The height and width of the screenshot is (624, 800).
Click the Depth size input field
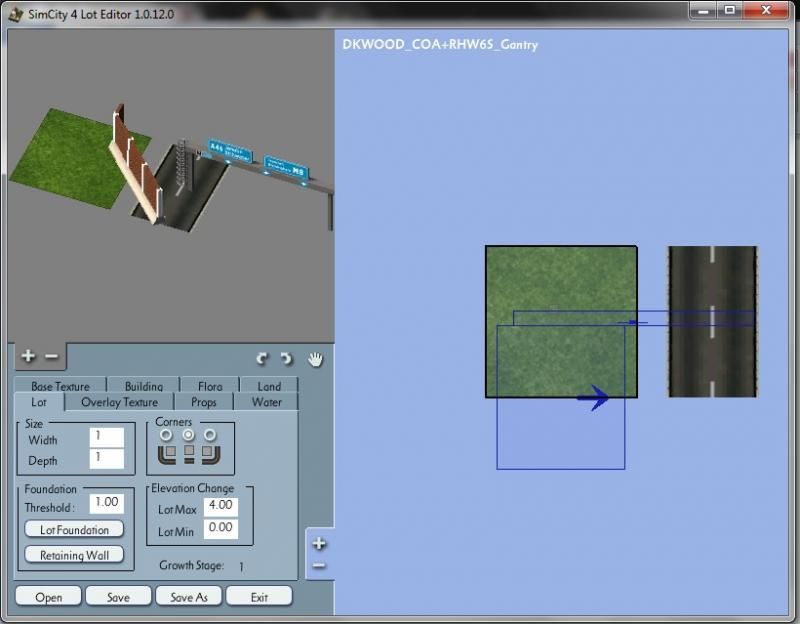(107, 459)
